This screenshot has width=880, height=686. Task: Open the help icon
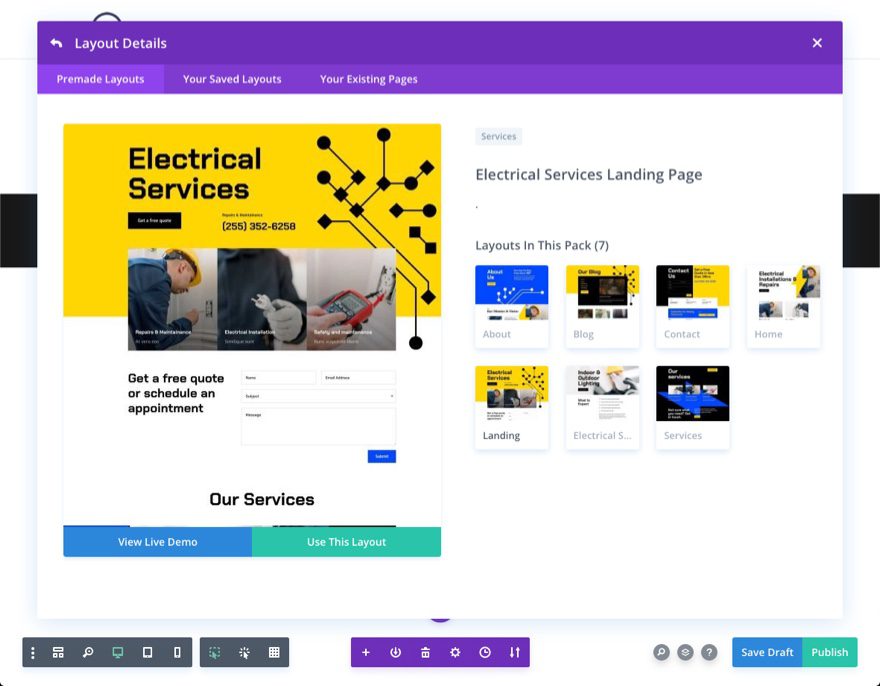coord(709,652)
